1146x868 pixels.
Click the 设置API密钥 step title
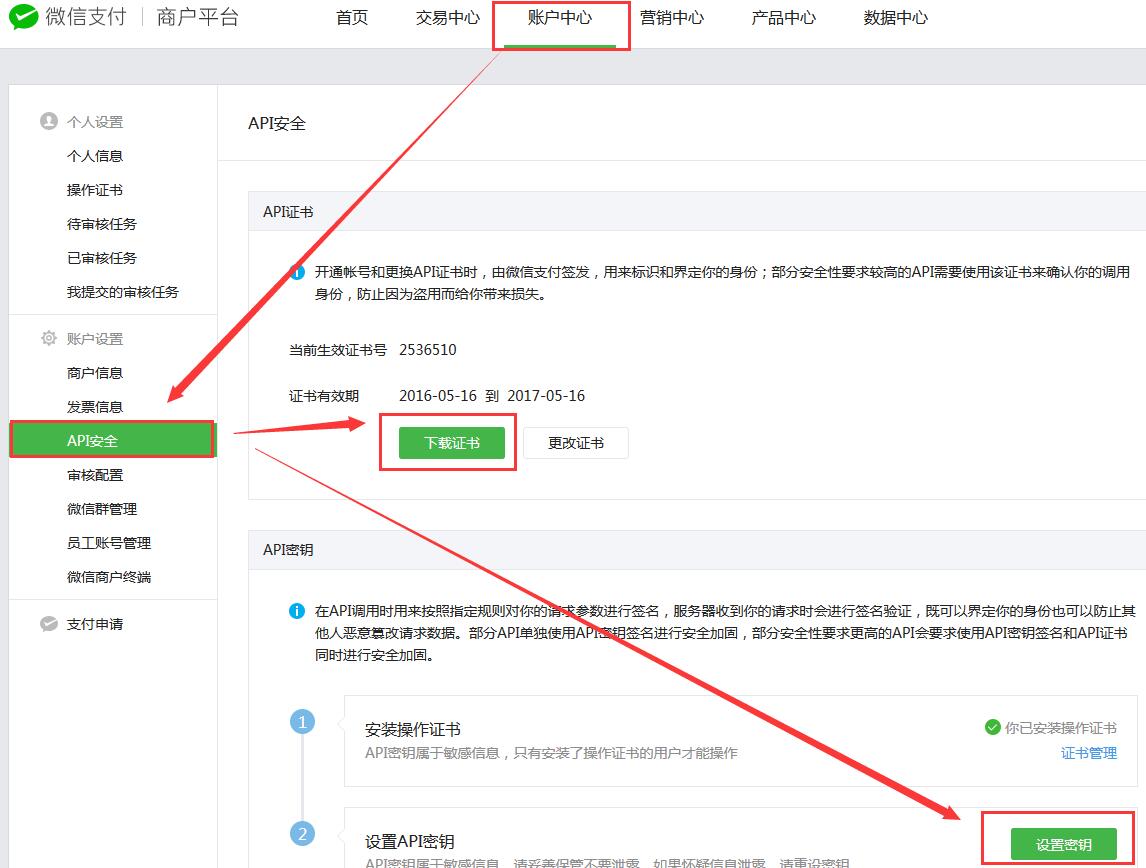click(x=409, y=841)
